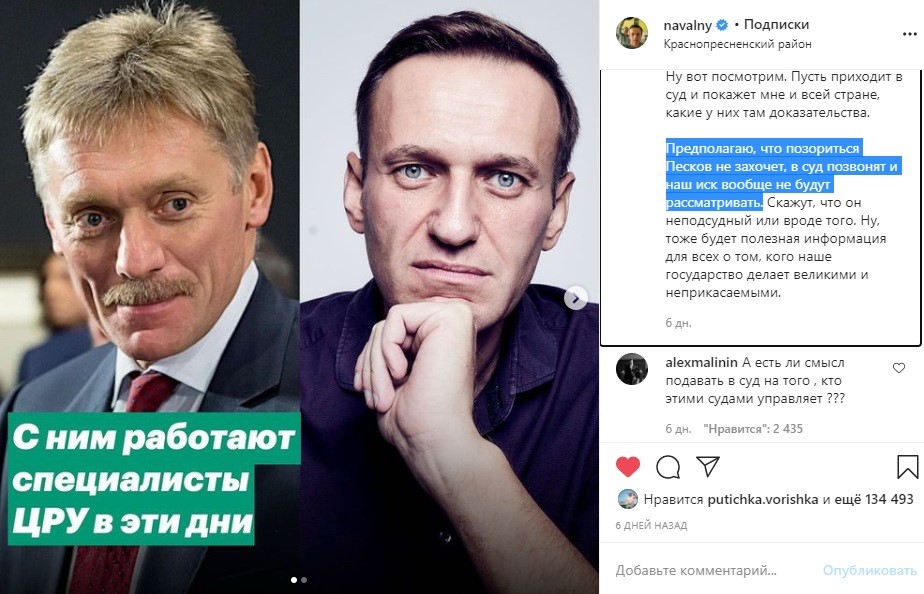Click navalny's profile avatar
The height and width of the screenshot is (594, 924).
coord(632,33)
